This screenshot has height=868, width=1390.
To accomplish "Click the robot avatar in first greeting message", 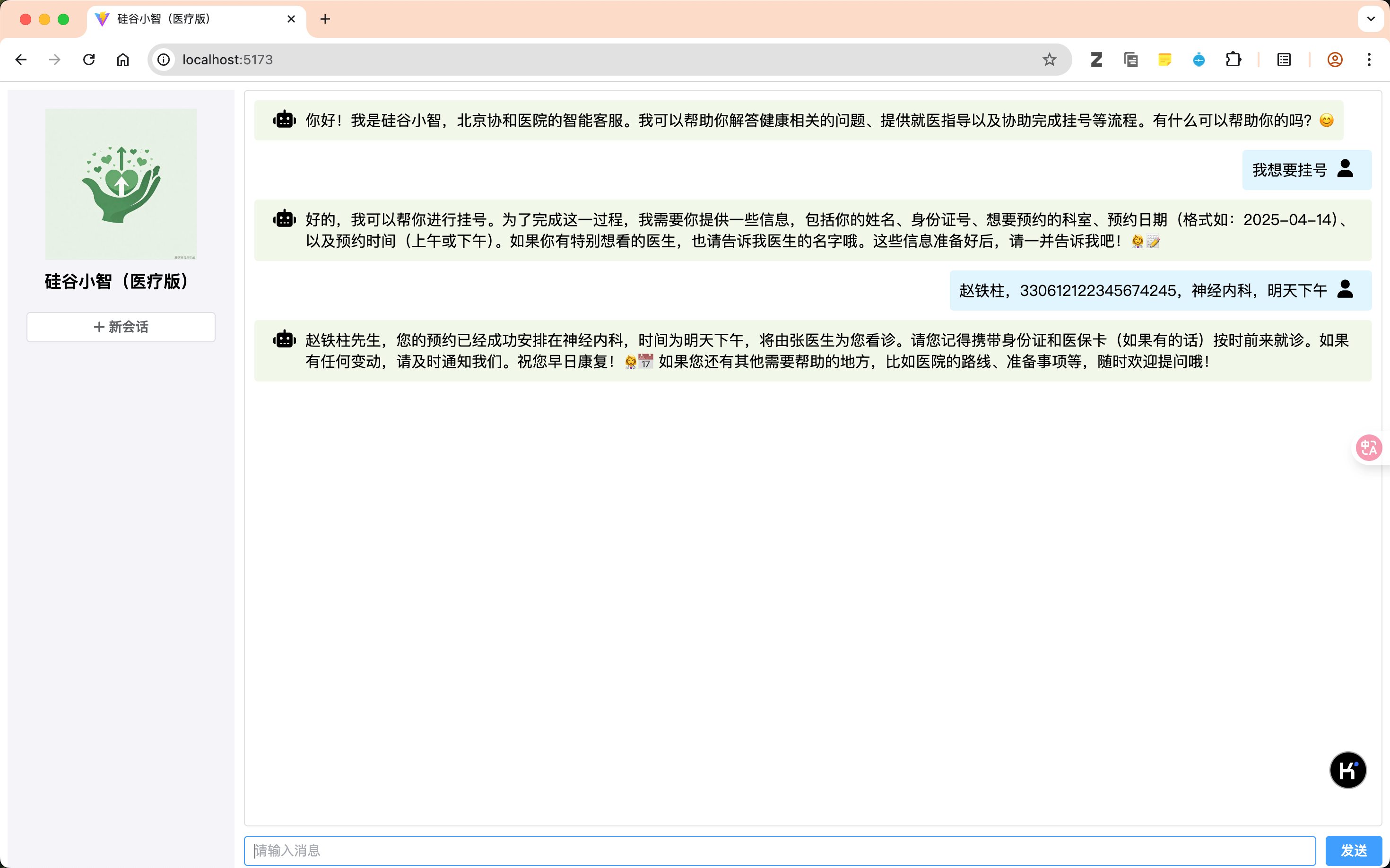I will [x=284, y=120].
